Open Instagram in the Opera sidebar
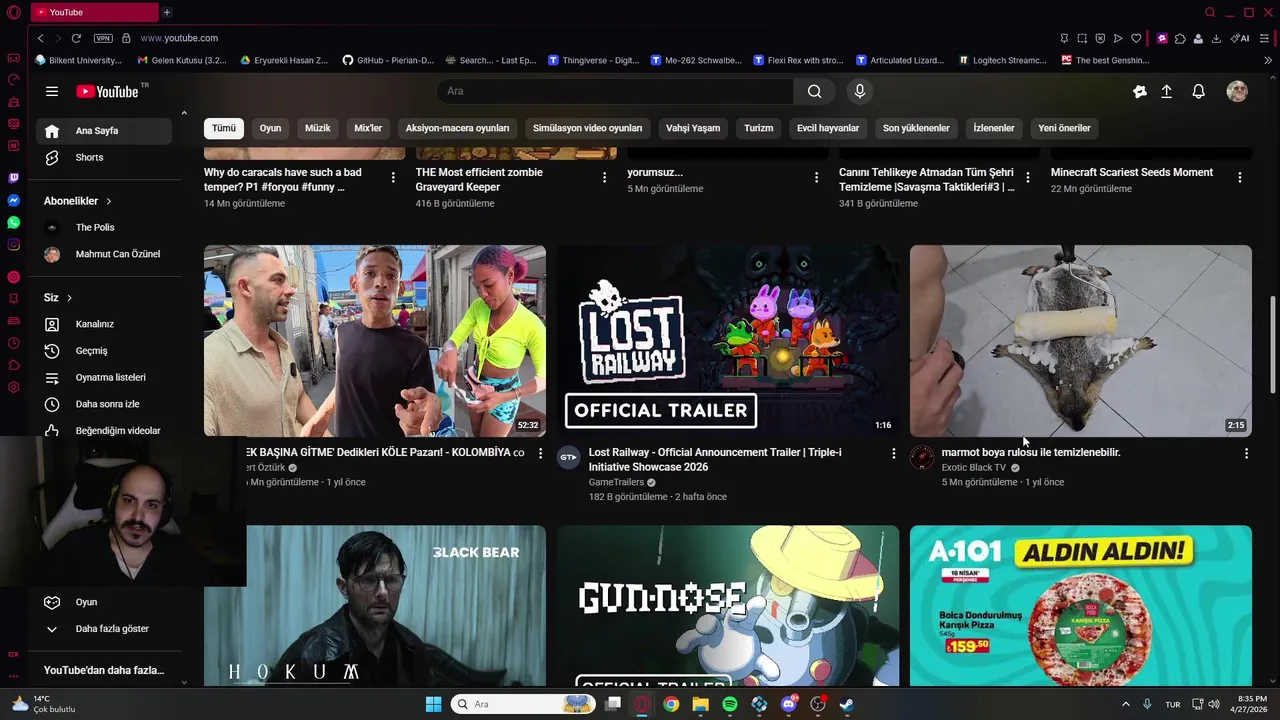 pyautogui.click(x=13, y=244)
